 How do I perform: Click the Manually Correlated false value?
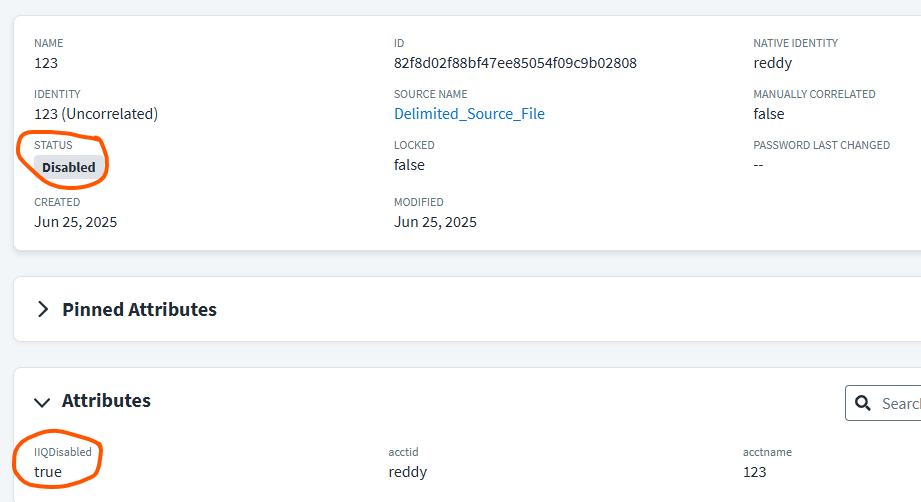click(769, 114)
